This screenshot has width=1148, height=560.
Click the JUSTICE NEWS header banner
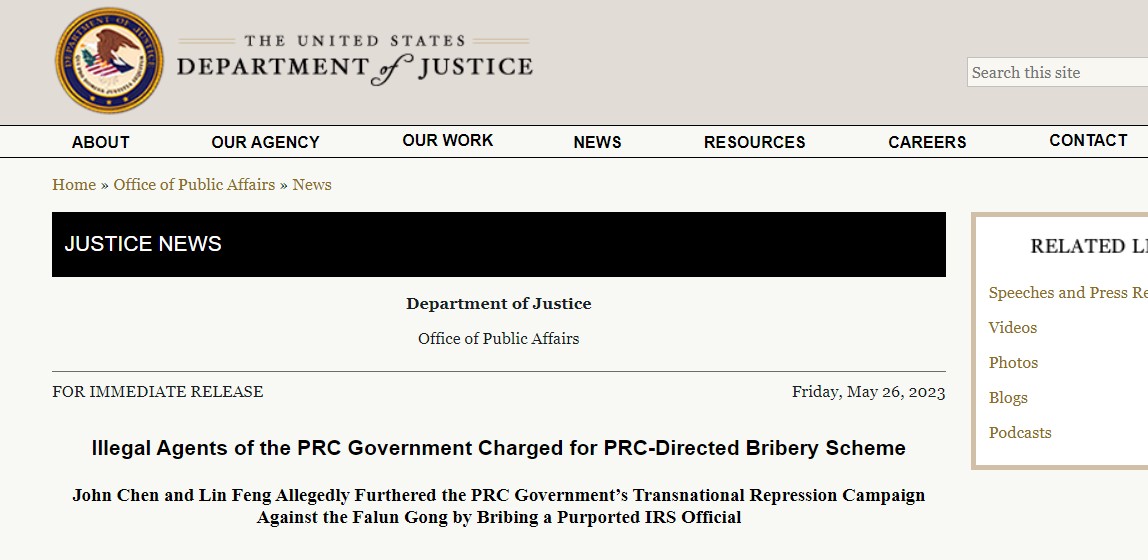pyautogui.click(x=499, y=244)
